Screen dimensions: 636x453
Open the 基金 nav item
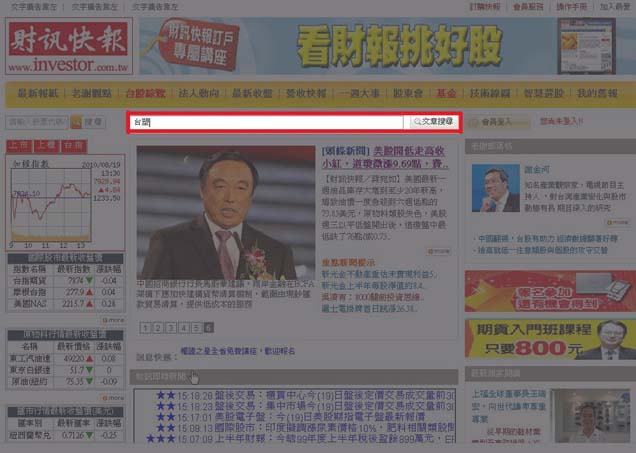point(446,93)
